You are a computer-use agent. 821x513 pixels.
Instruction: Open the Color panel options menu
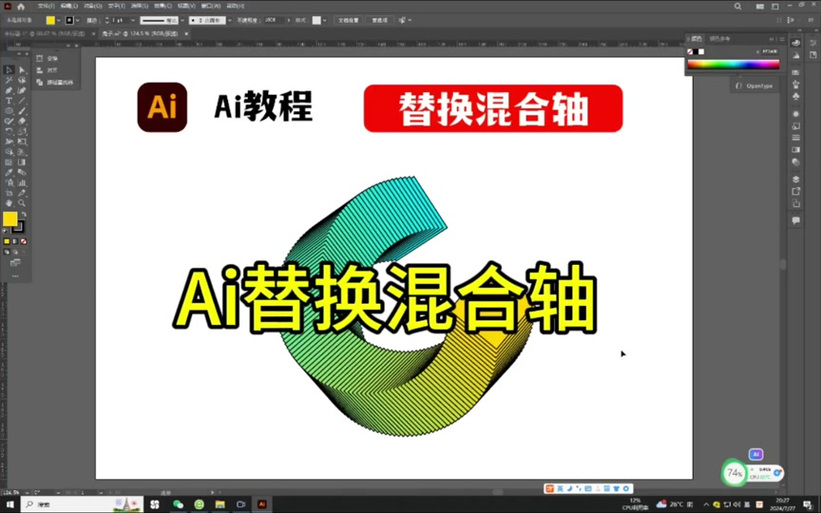(x=781, y=39)
